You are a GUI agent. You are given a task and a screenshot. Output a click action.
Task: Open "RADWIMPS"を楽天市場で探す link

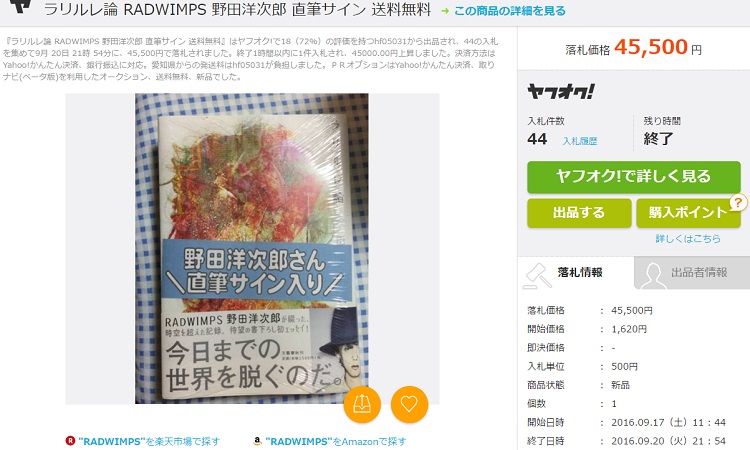click(x=149, y=441)
